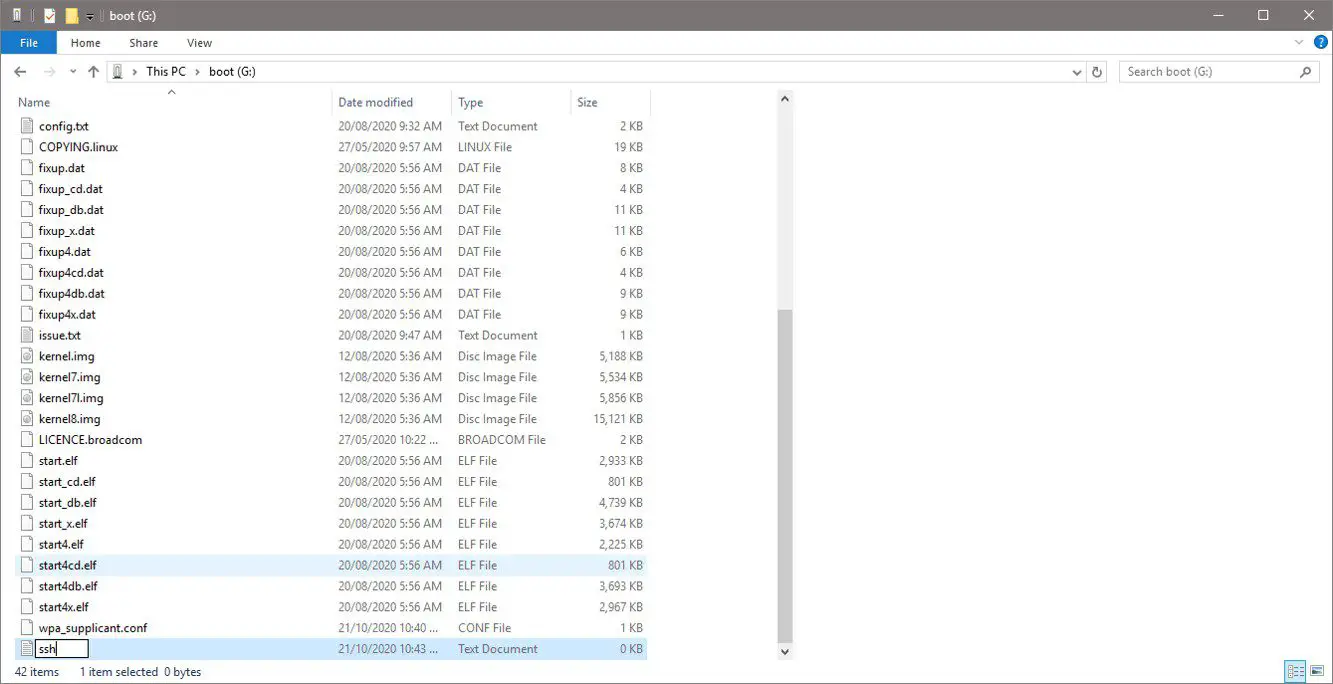
Task: Click the Refresh button beside address bar
Action: coord(1097,72)
